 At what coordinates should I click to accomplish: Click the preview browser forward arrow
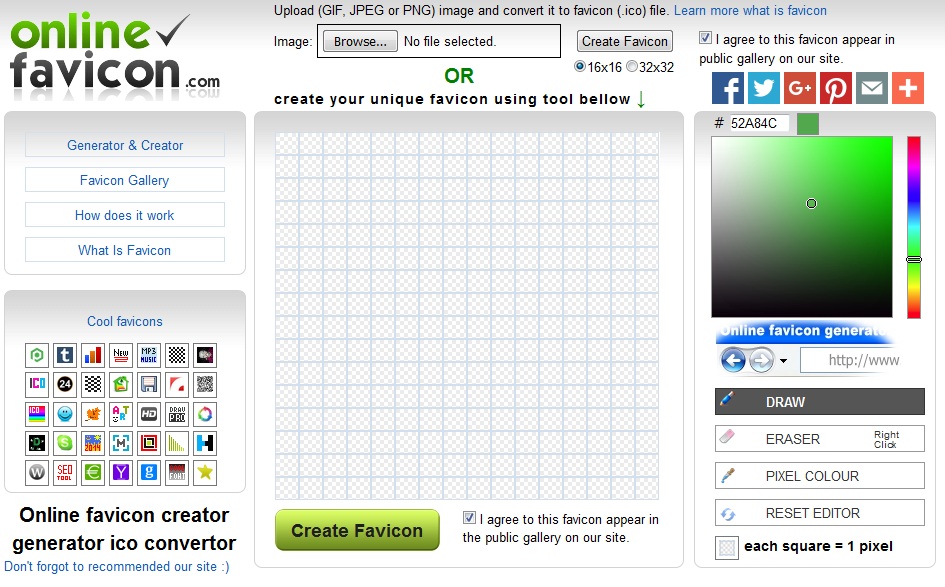(x=761, y=361)
